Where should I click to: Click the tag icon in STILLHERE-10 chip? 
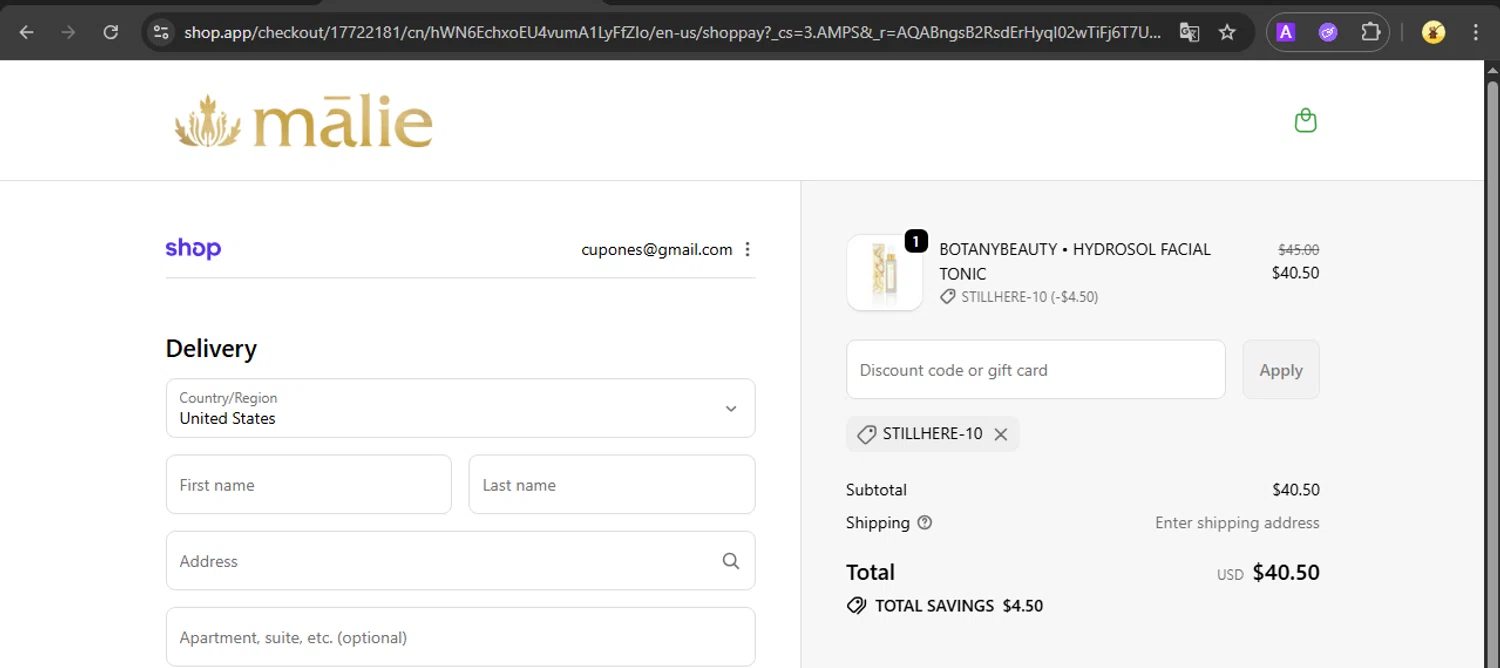coord(867,434)
